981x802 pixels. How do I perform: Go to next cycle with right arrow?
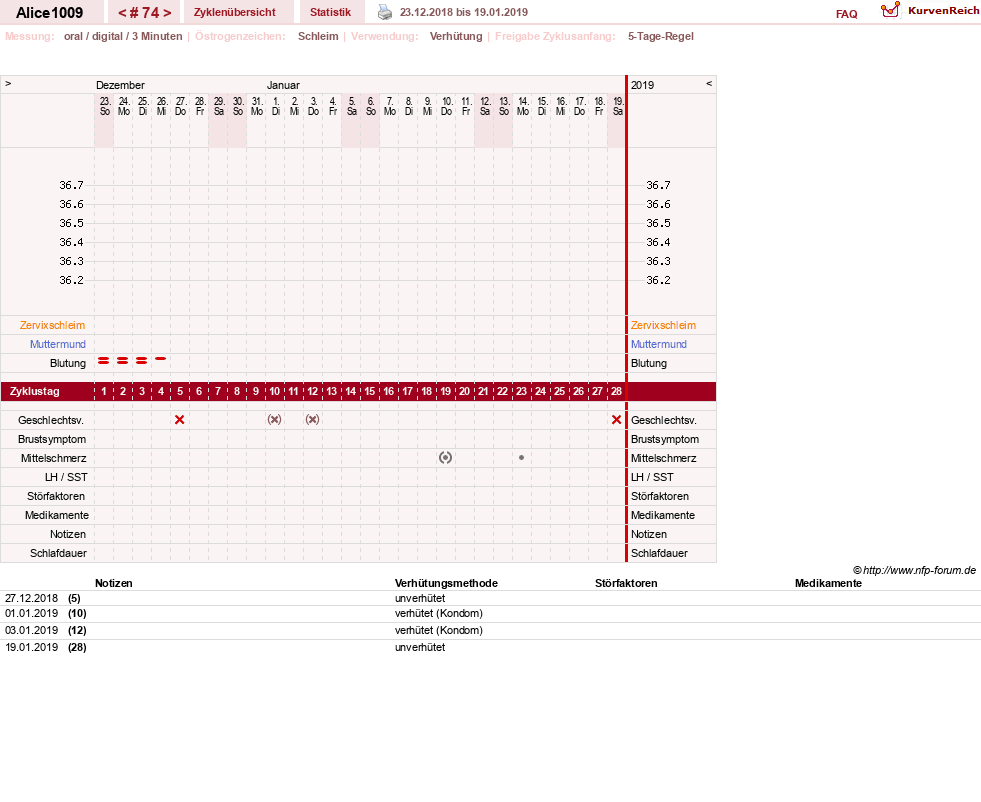tap(167, 13)
